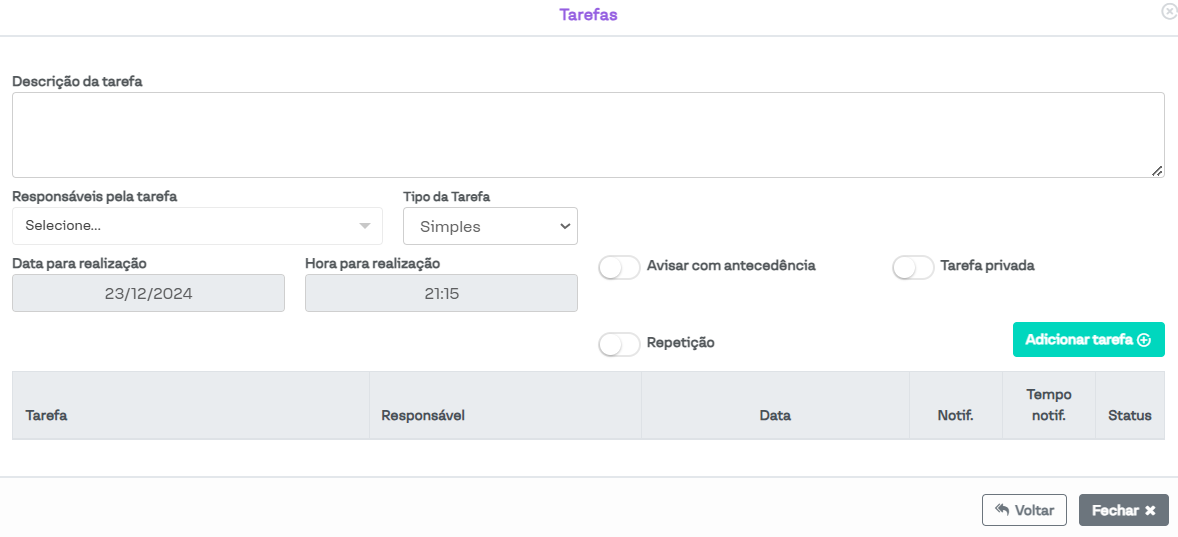Close the Tarefas dialog with the X icon
1178x537 pixels.
coord(1169,11)
